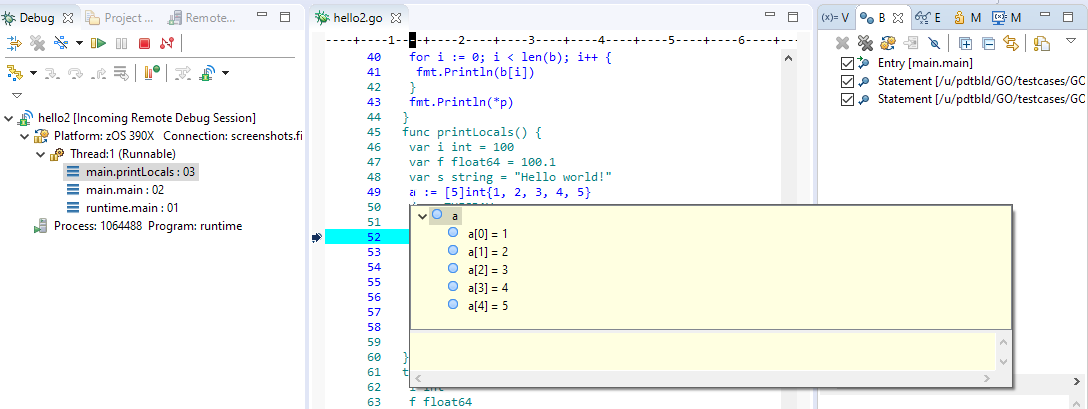This screenshot has height=409, width=1088.
Task: Click current instruction pointer at line 52
Action: pos(317,237)
